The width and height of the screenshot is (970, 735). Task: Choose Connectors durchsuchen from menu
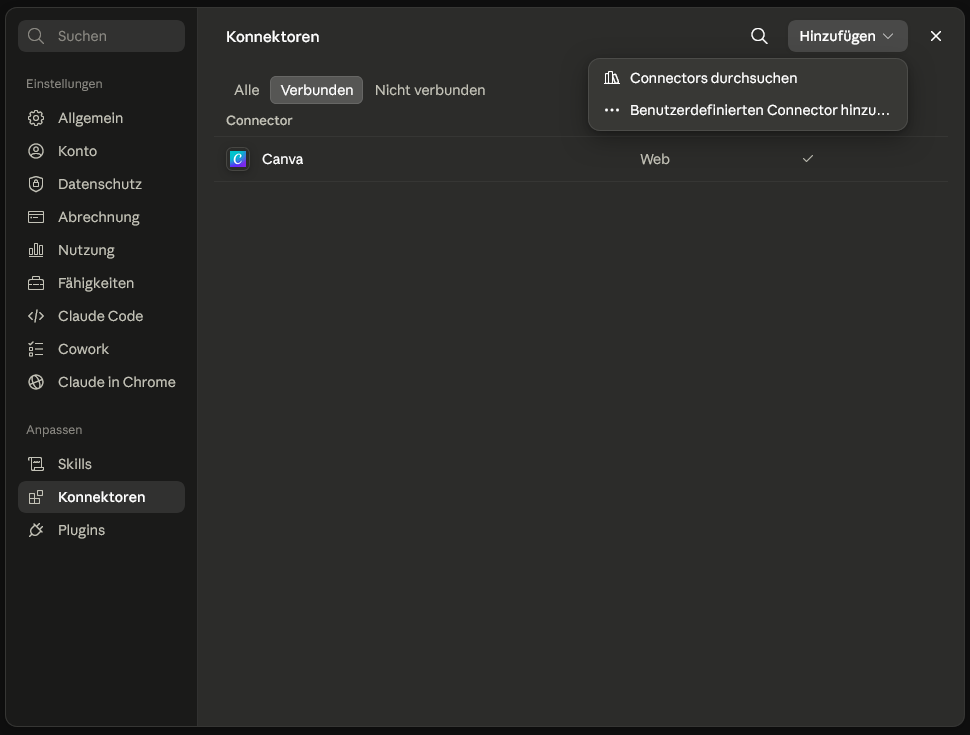pyautogui.click(x=747, y=78)
